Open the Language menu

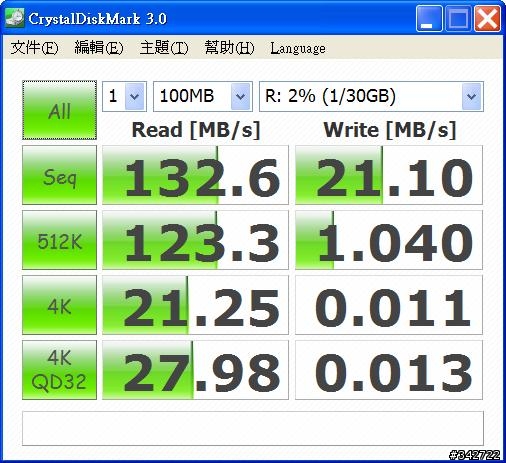coord(298,49)
